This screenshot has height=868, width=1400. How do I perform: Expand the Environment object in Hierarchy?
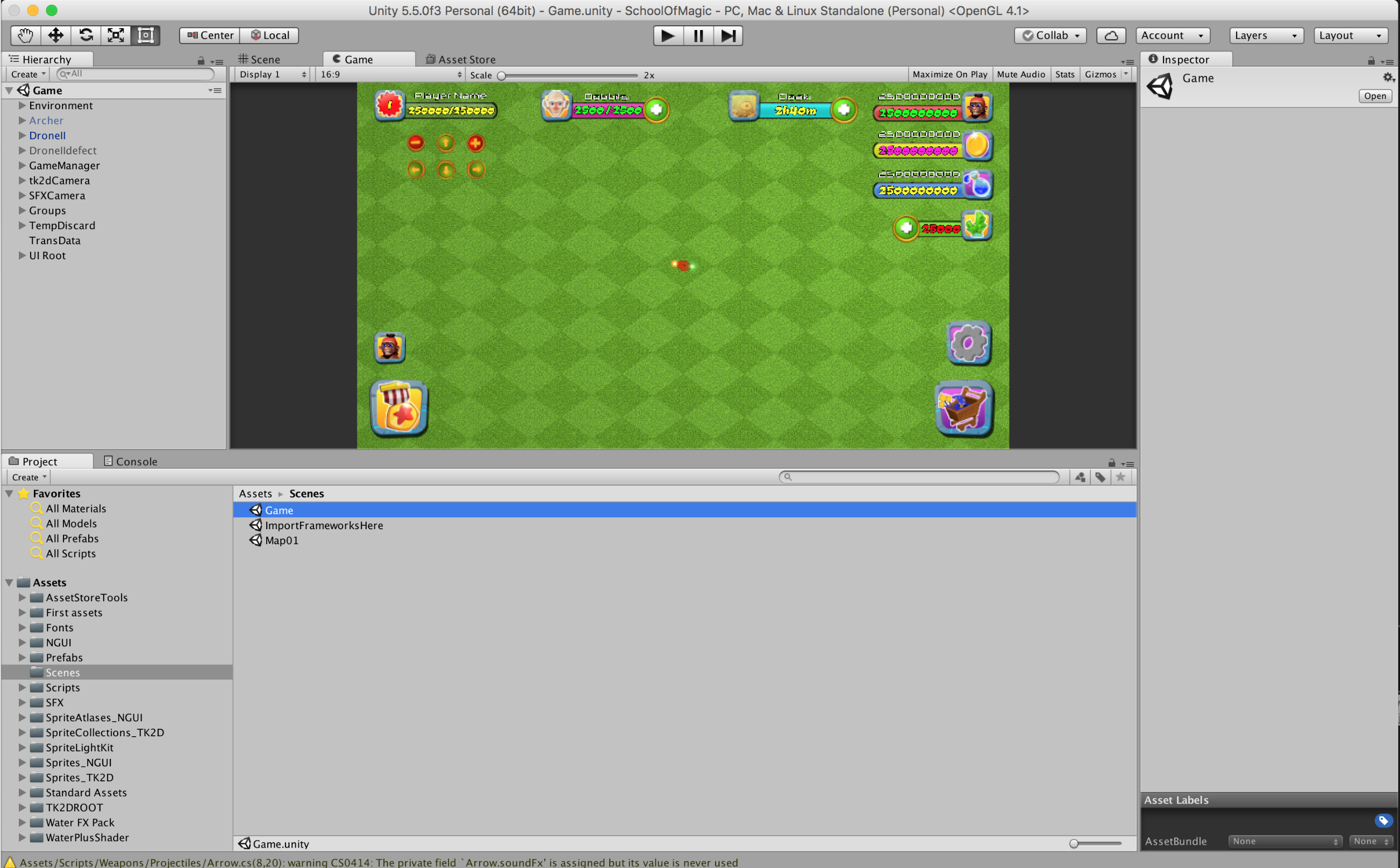(x=22, y=105)
